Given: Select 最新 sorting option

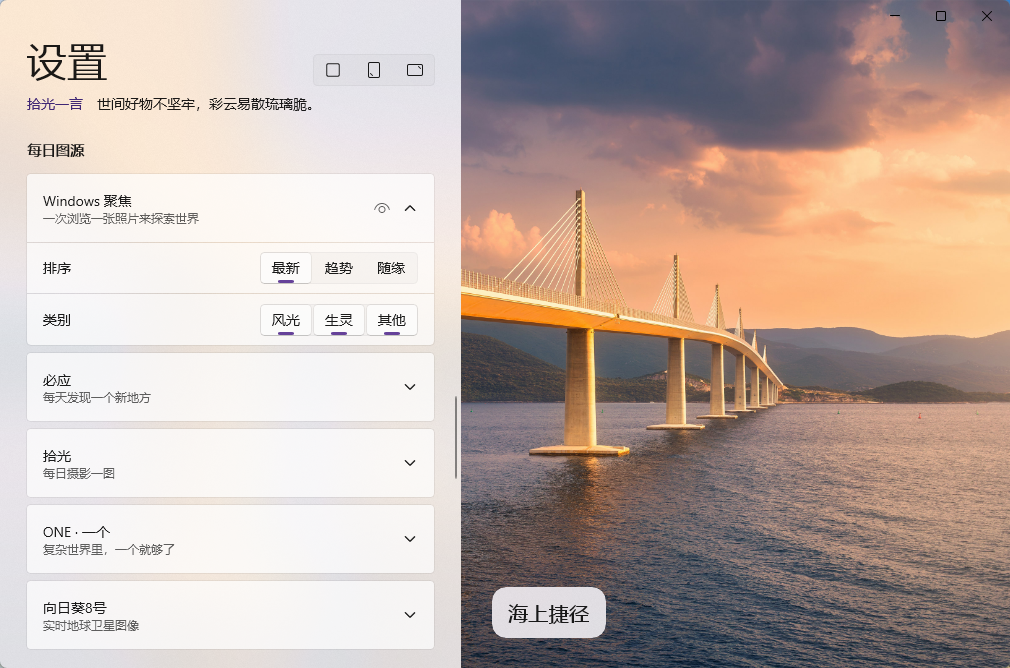Looking at the screenshot, I should pos(286,268).
